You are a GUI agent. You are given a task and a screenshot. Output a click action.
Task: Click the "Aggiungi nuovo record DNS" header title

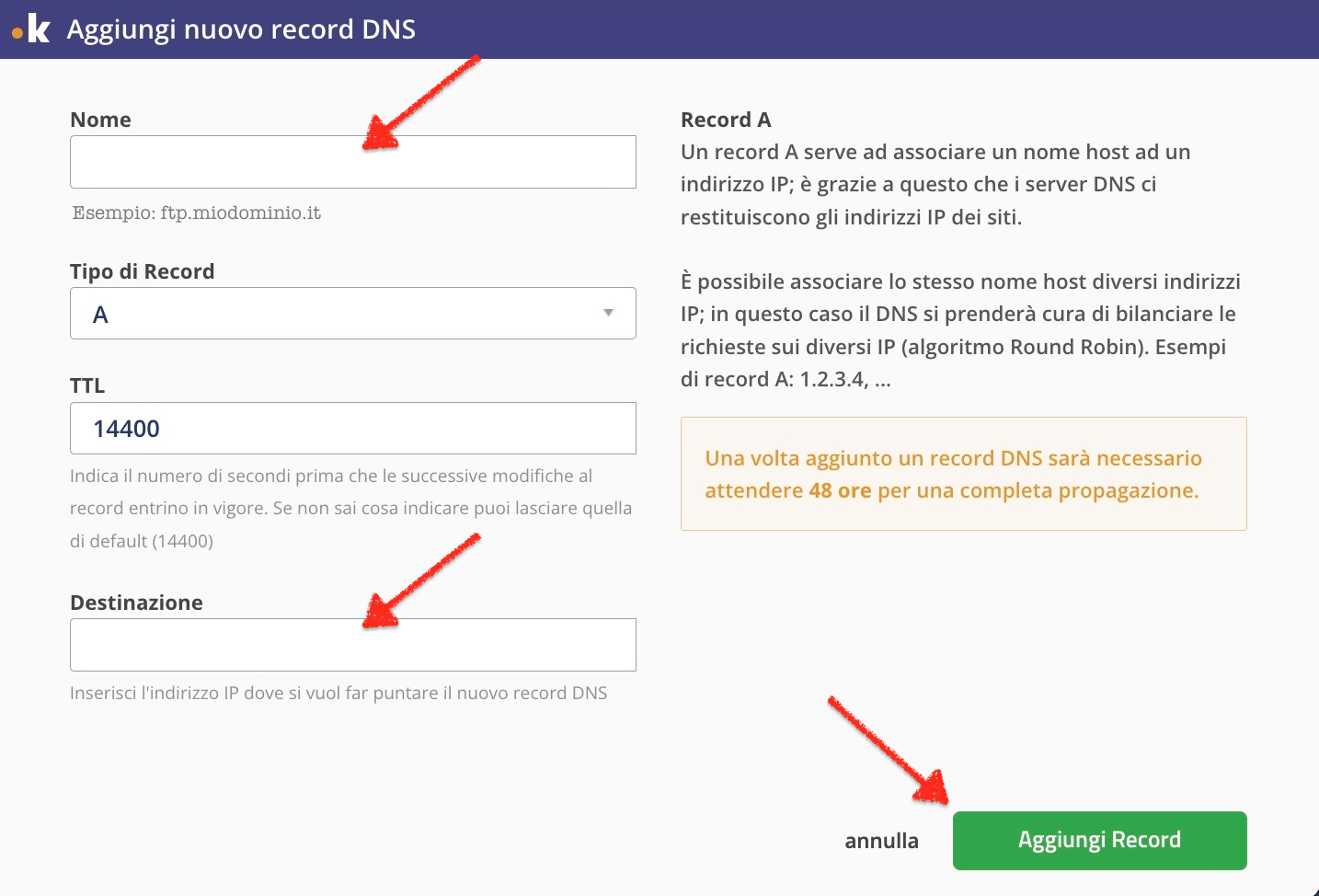pyautogui.click(x=241, y=29)
